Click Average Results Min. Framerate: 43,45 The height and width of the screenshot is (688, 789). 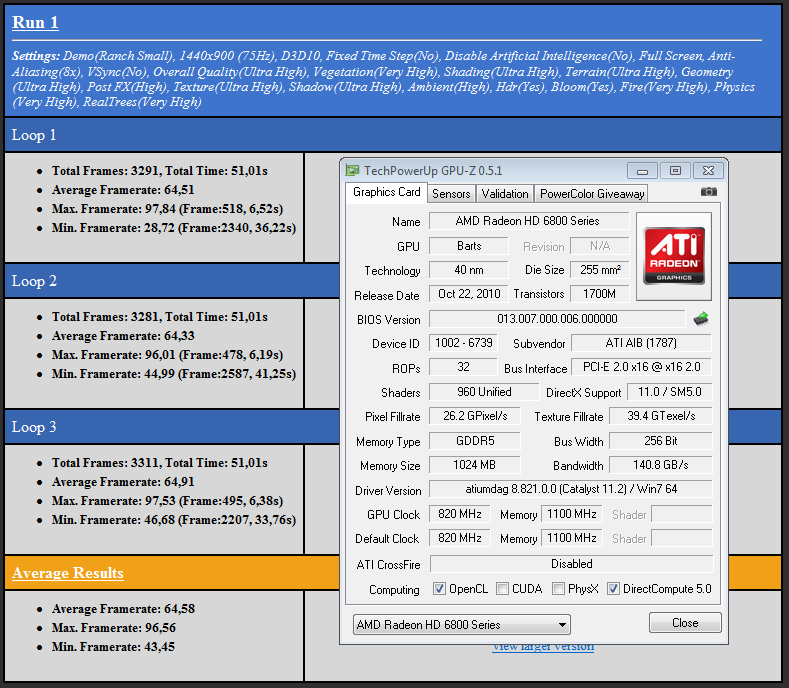point(113,647)
